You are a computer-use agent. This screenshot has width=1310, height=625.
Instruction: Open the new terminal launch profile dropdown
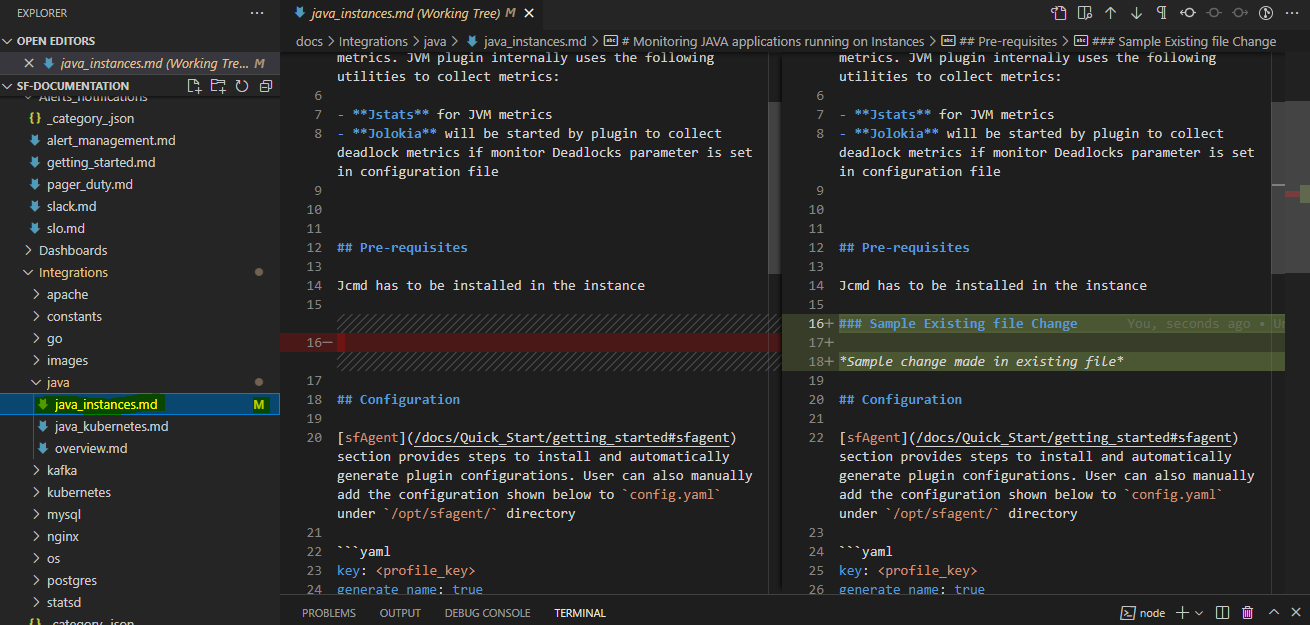point(1197,612)
